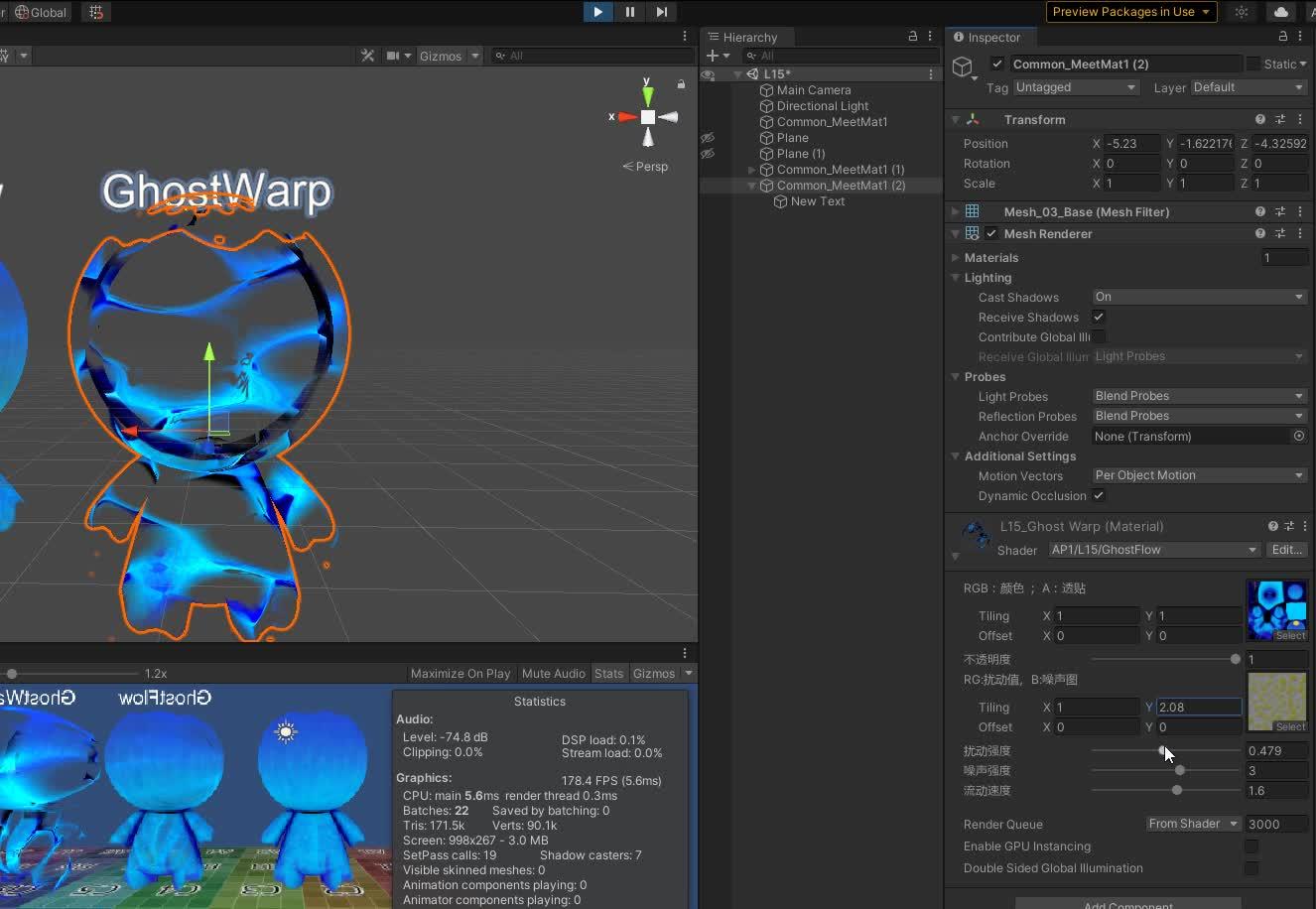The width and height of the screenshot is (1316, 909).
Task: Select New Text in the Hierarchy
Action: [x=816, y=201]
